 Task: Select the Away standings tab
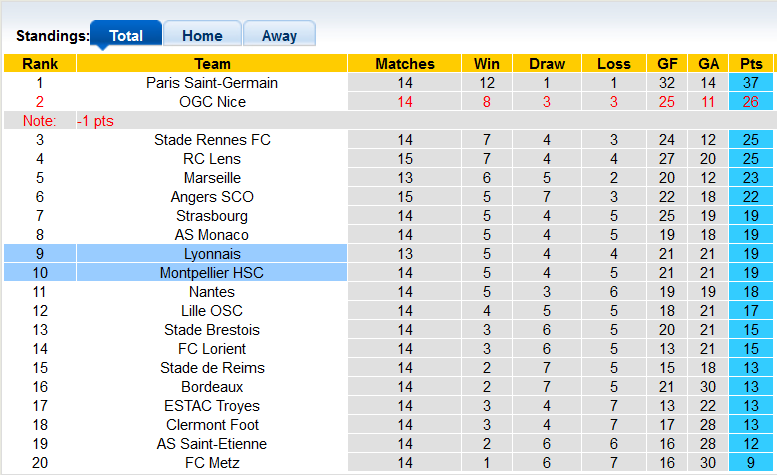[x=279, y=36]
